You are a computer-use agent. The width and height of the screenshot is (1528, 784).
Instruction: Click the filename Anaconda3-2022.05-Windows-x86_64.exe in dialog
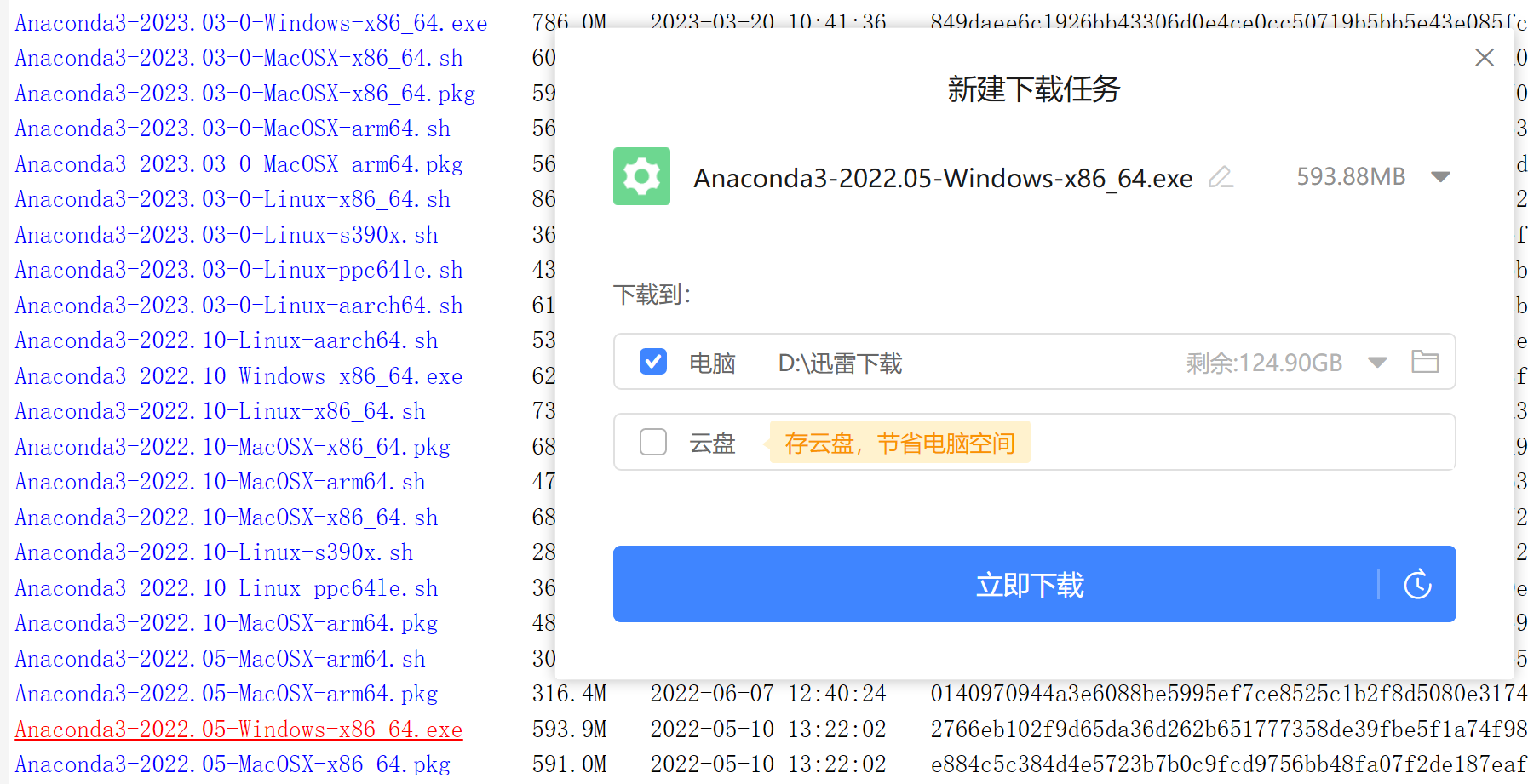click(x=943, y=178)
